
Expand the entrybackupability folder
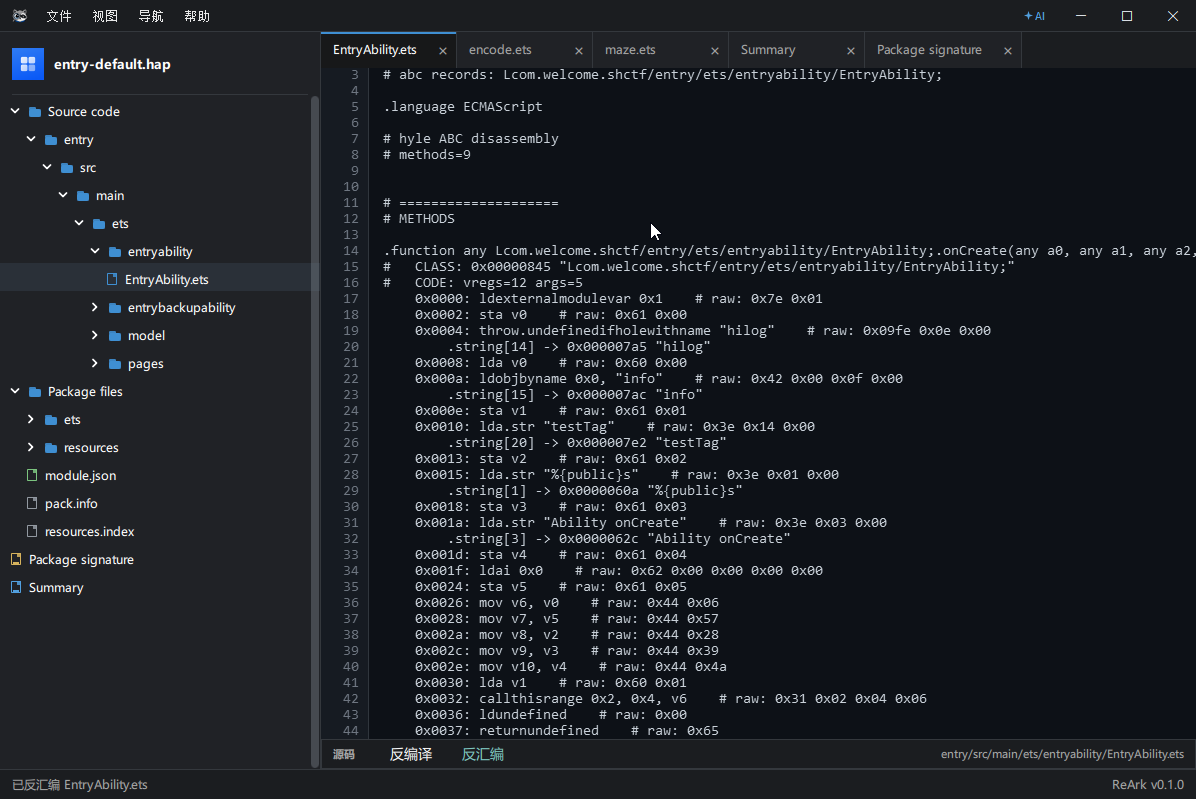[95, 307]
